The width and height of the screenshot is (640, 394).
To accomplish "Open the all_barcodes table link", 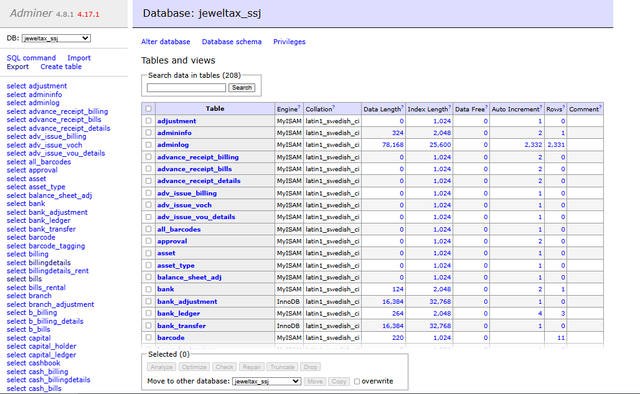I will [179, 229].
